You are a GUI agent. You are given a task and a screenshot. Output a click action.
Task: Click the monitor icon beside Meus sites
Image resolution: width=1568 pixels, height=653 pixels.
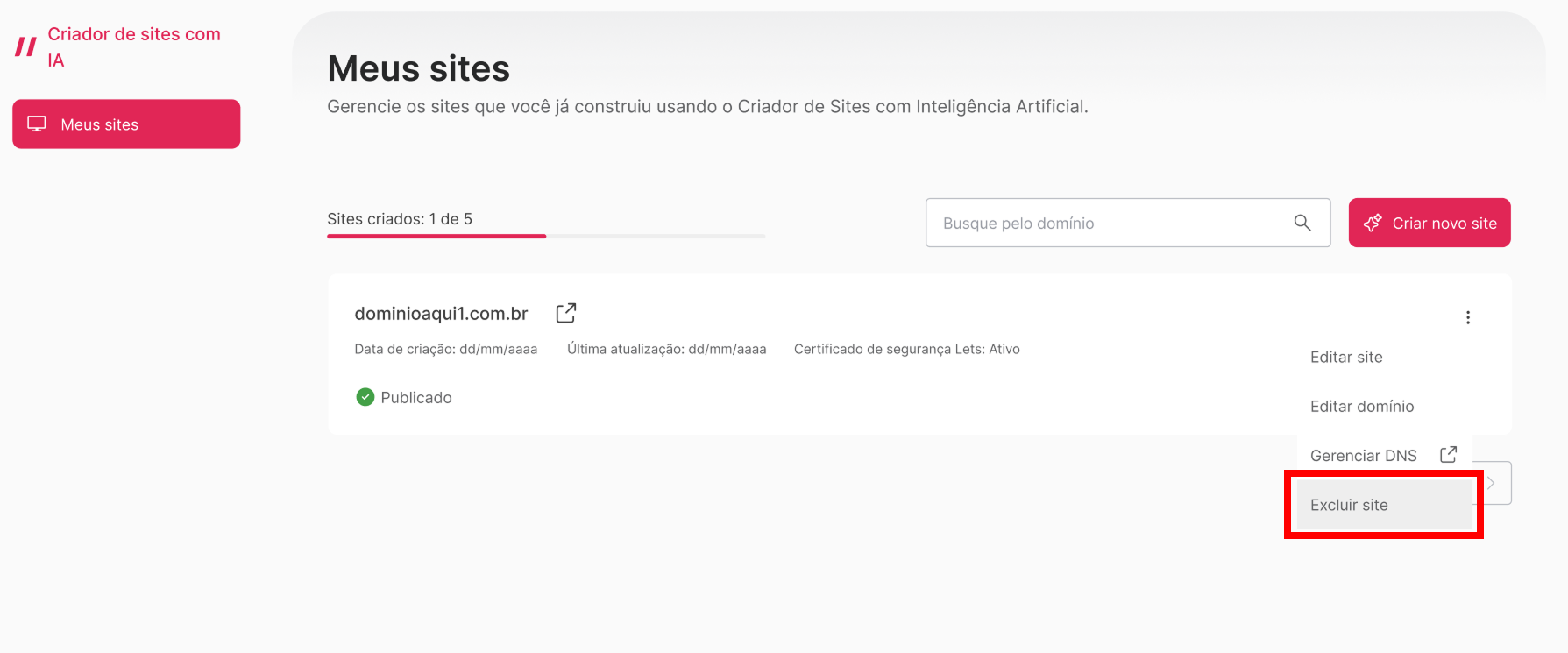point(36,124)
